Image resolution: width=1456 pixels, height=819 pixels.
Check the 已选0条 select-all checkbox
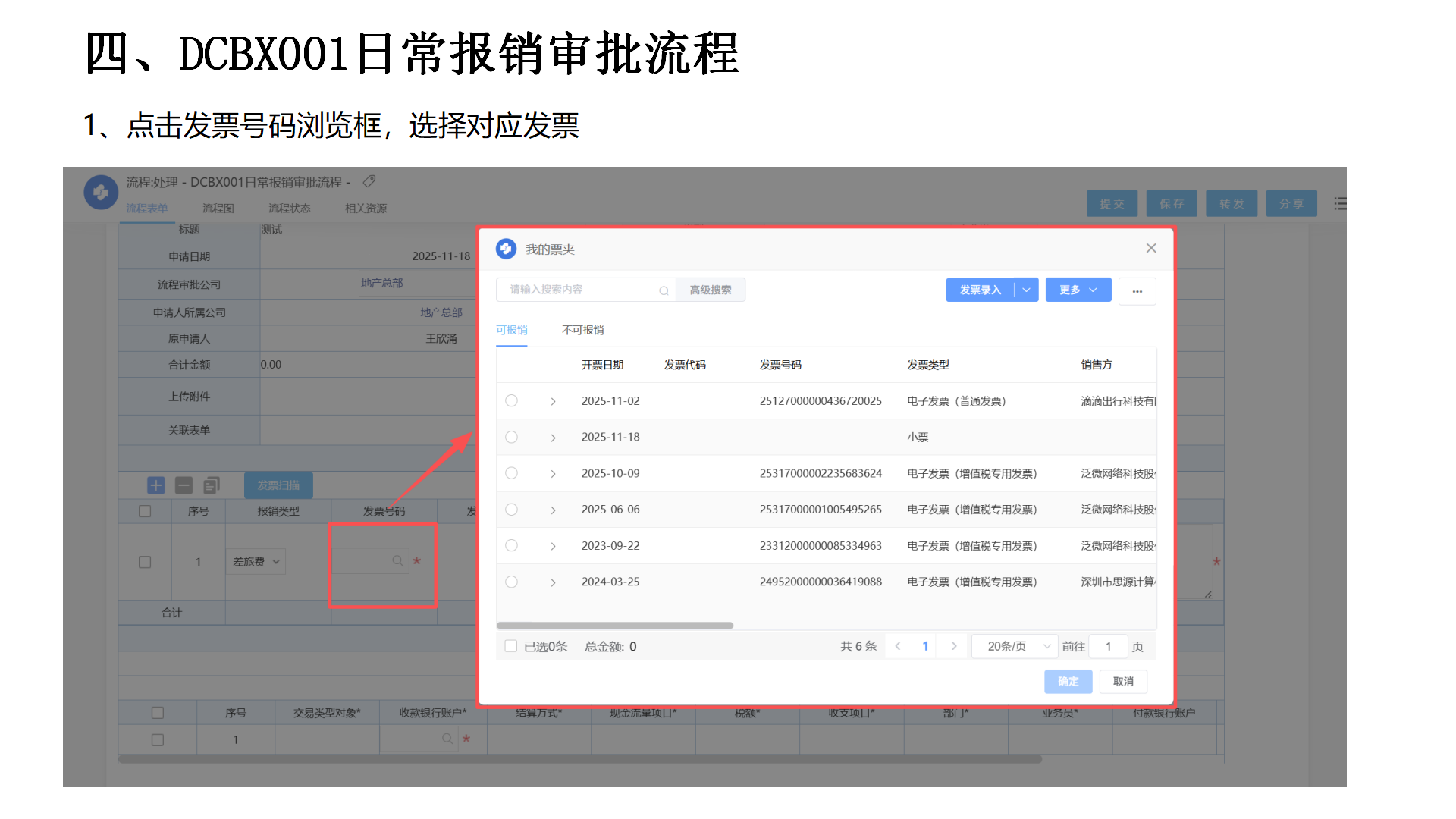coord(511,646)
